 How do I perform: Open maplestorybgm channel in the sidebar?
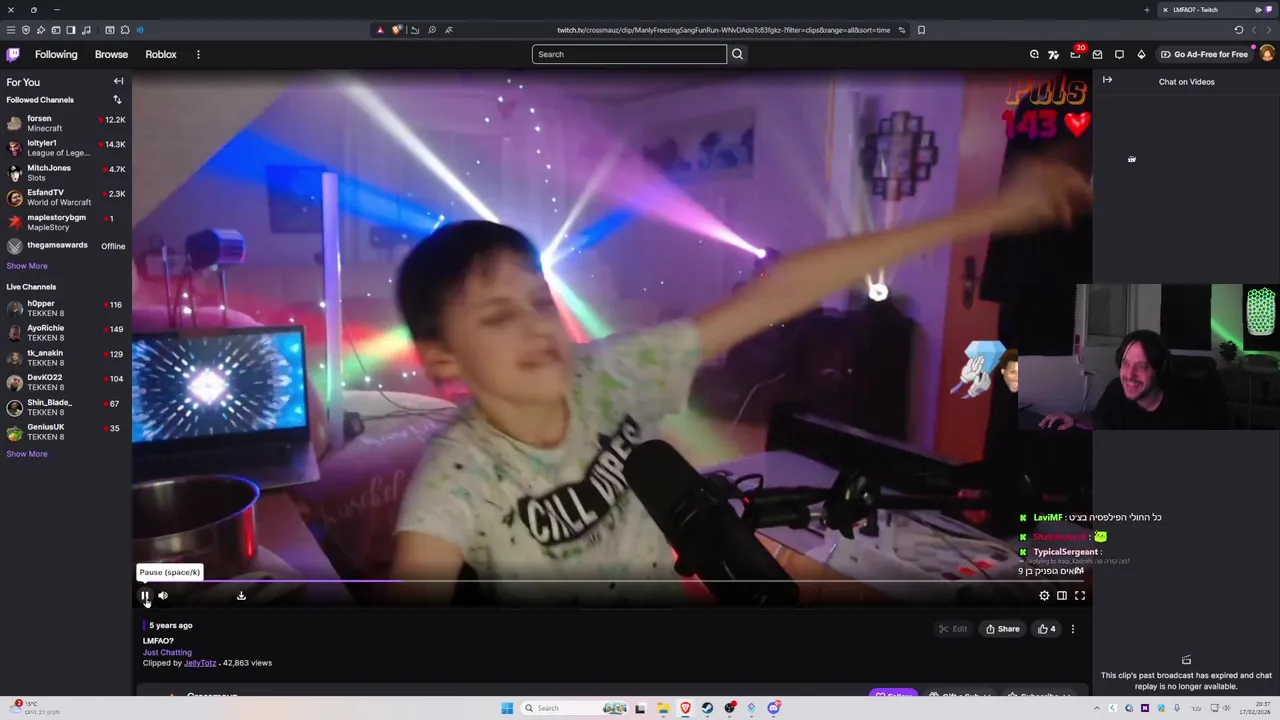coord(65,222)
